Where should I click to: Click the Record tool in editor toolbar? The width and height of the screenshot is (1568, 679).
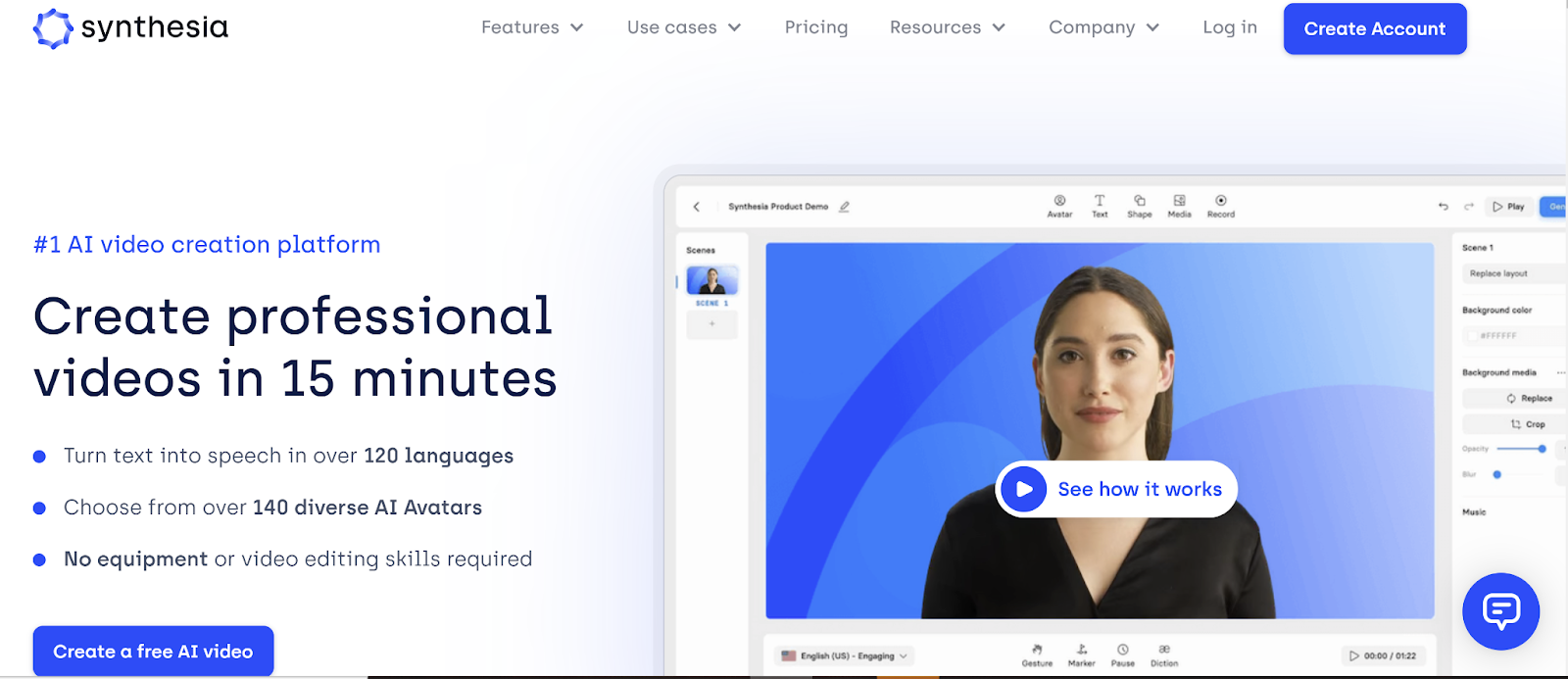point(1221,206)
